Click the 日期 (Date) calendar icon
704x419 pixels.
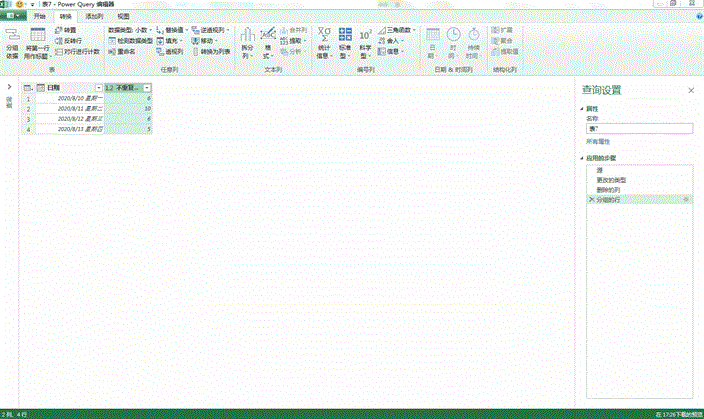coord(433,42)
